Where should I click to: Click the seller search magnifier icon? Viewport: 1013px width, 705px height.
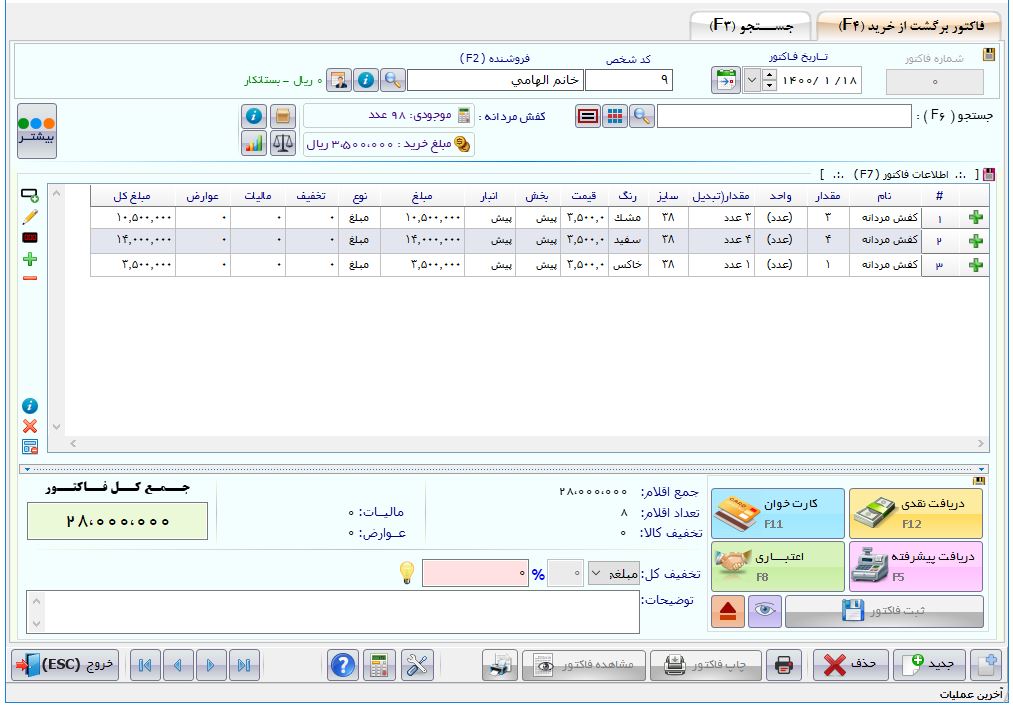click(394, 80)
